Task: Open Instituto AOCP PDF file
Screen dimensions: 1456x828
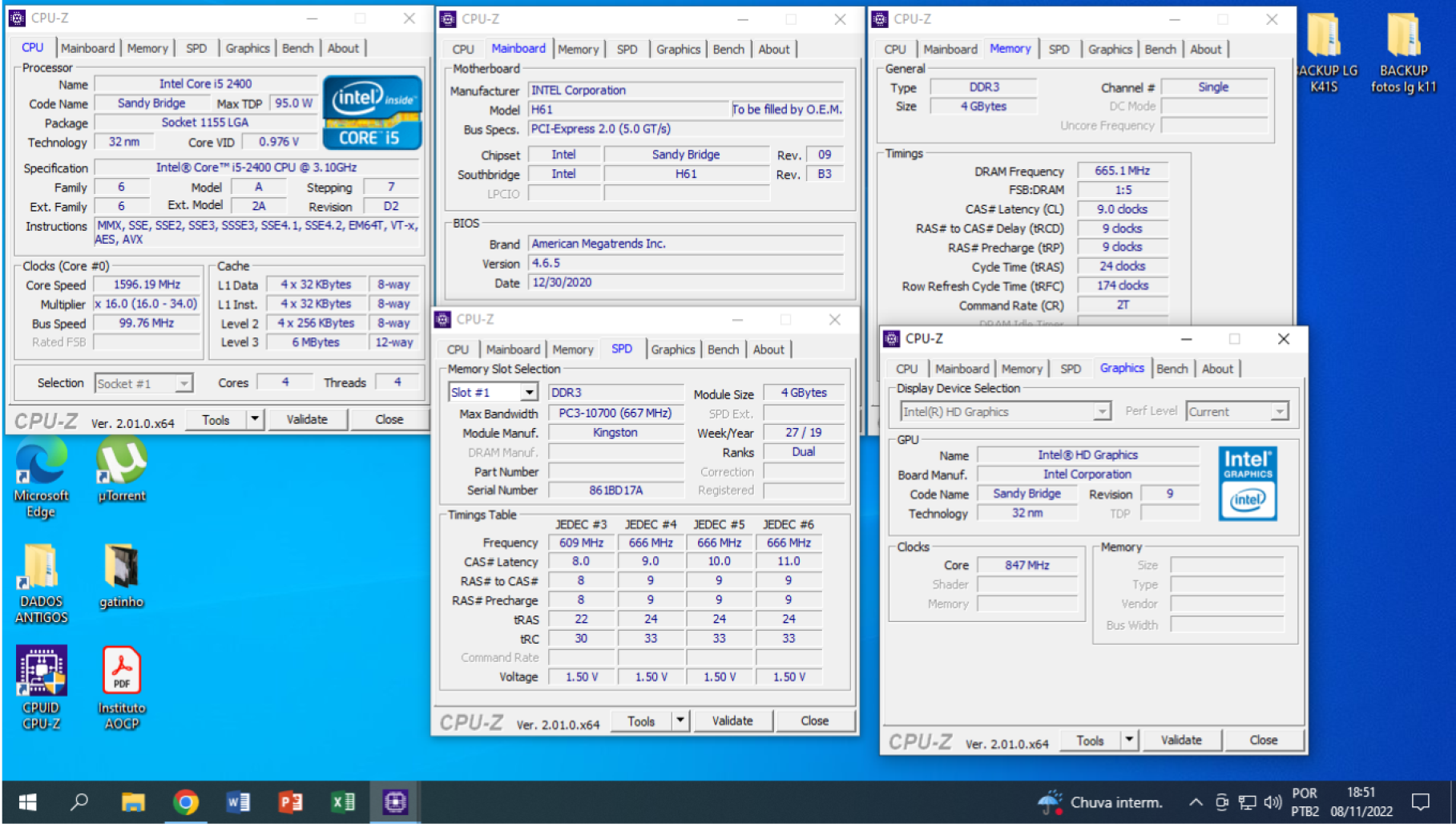Action: tap(121, 689)
